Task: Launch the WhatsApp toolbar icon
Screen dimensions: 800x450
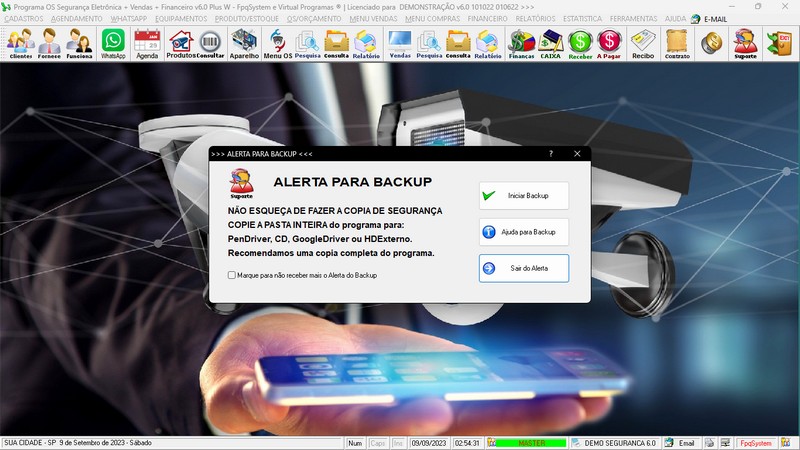Action: (x=113, y=43)
